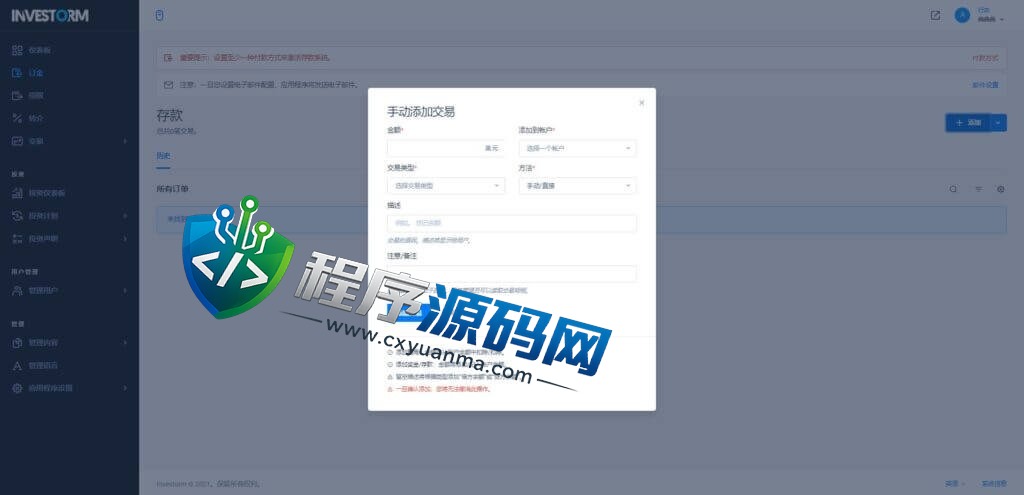This screenshot has width=1024, height=495.
Task: Expand the third investment section item chevron
Action: (x=125, y=238)
